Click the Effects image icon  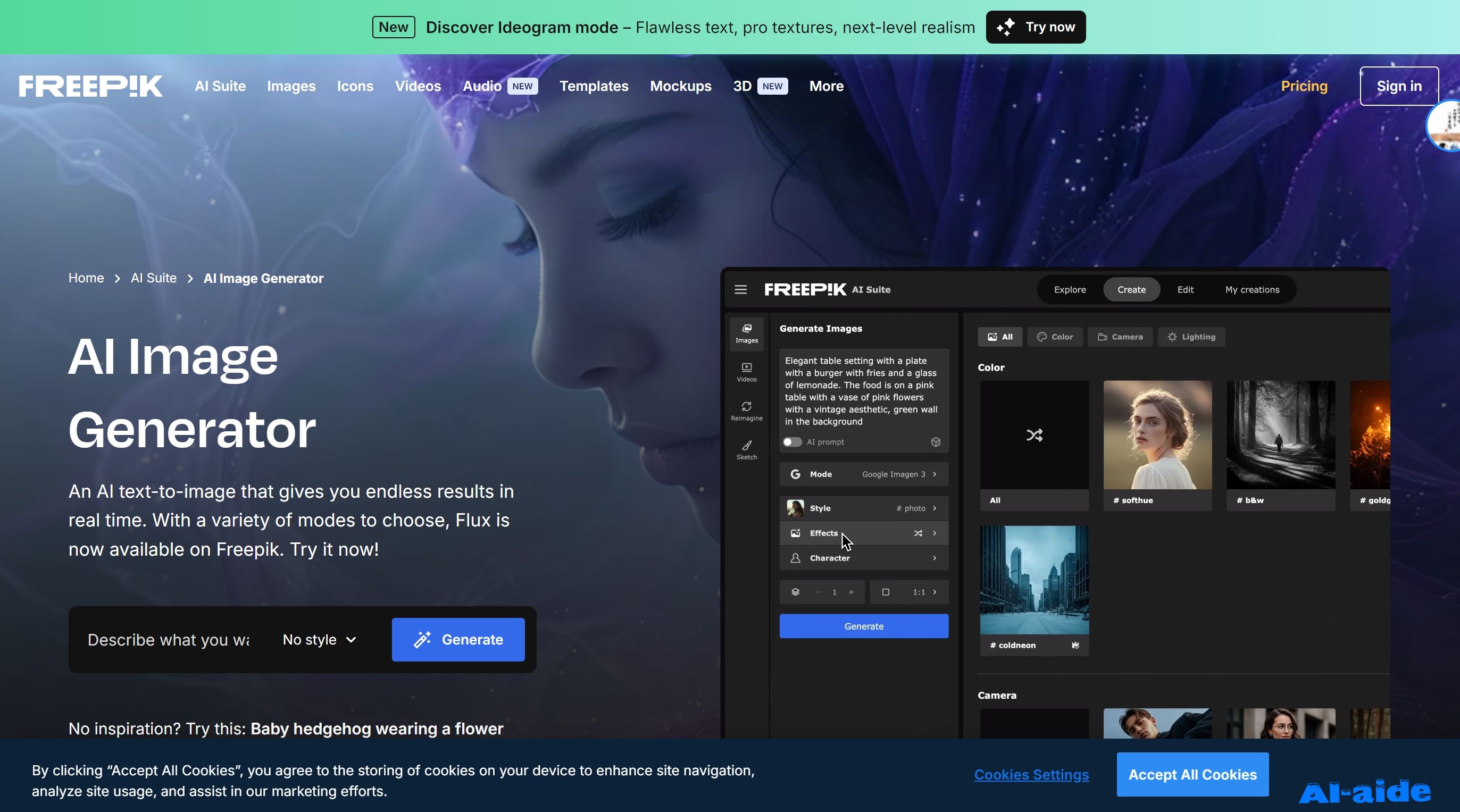[x=795, y=533]
